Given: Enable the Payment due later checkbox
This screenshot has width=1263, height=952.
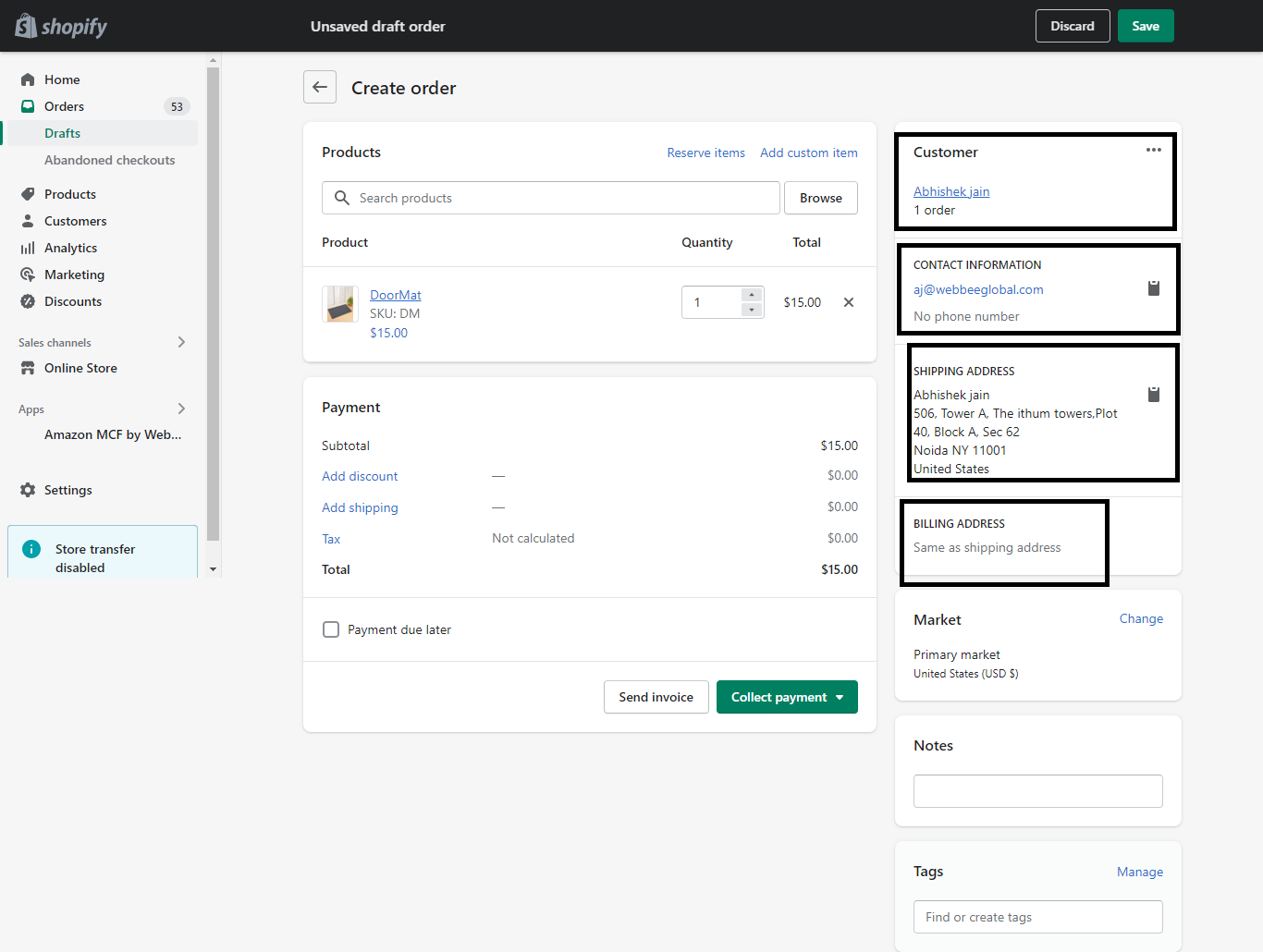Looking at the screenshot, I should click(331, 629).
